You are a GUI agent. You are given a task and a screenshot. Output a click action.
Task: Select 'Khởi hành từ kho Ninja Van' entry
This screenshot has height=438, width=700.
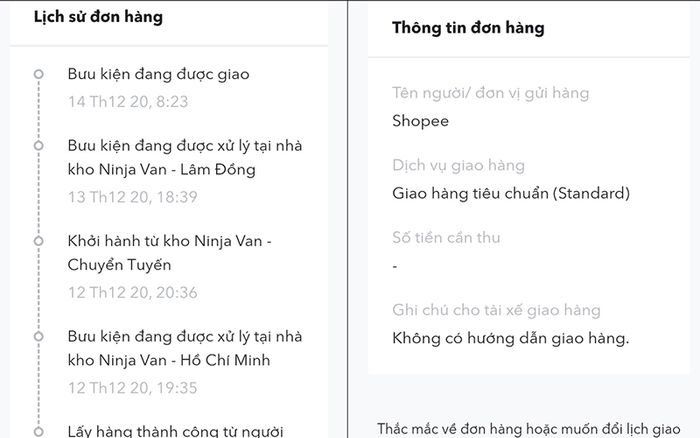click(x=170, y=253)
